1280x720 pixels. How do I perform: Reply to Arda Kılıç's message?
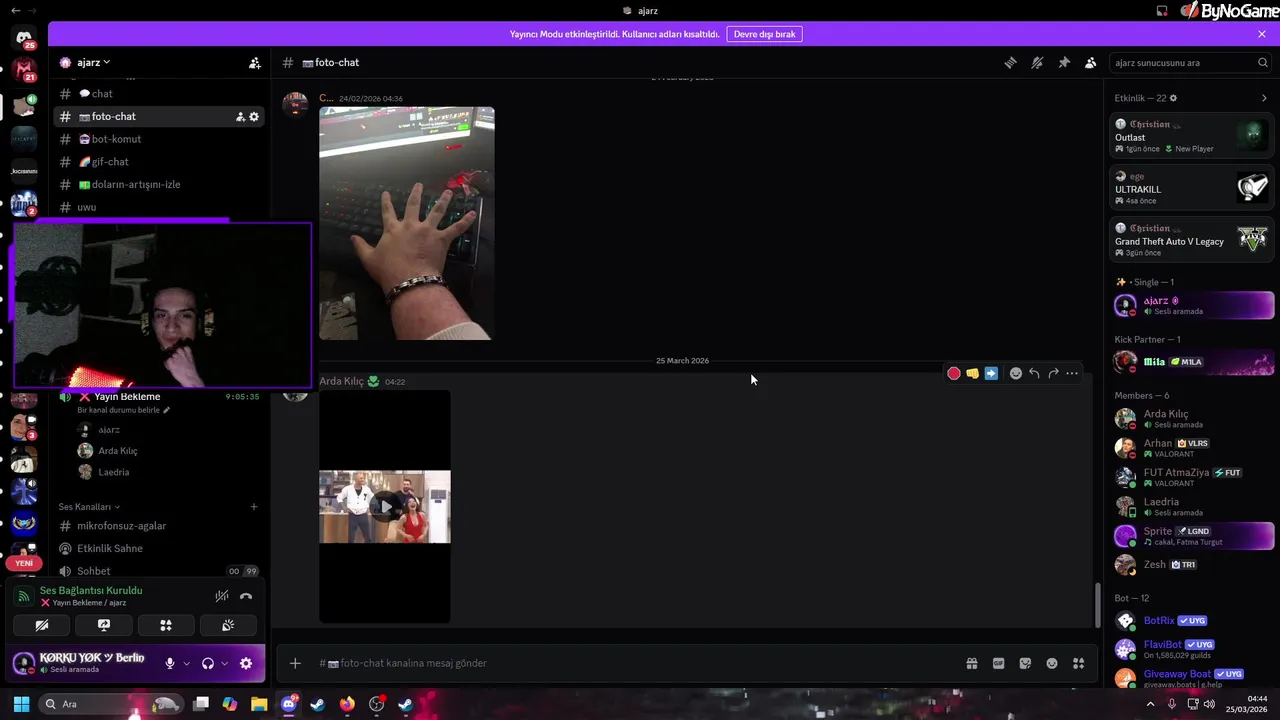[1034, 373]
